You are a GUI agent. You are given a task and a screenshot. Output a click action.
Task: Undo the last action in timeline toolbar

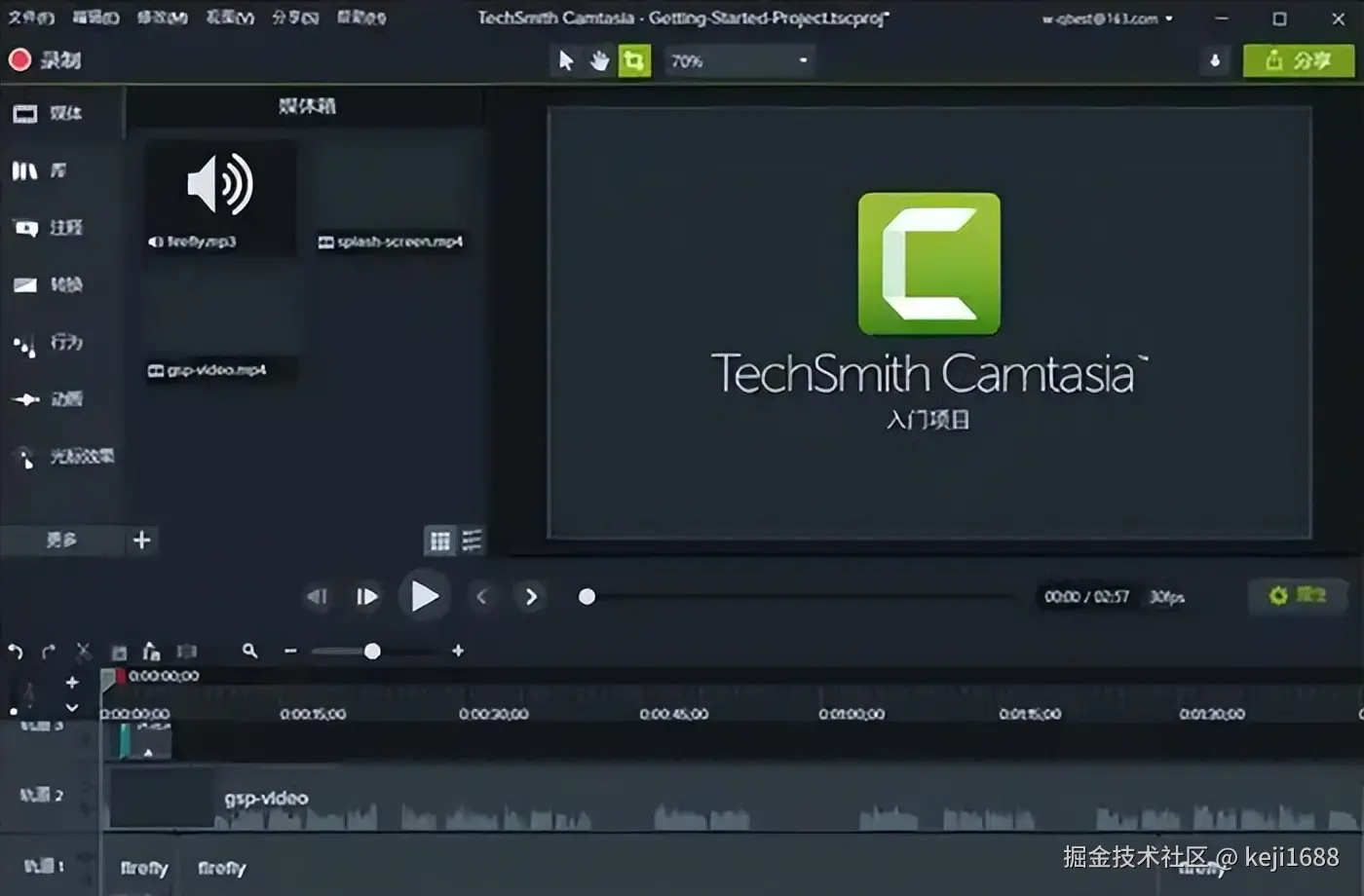[16, 652]
